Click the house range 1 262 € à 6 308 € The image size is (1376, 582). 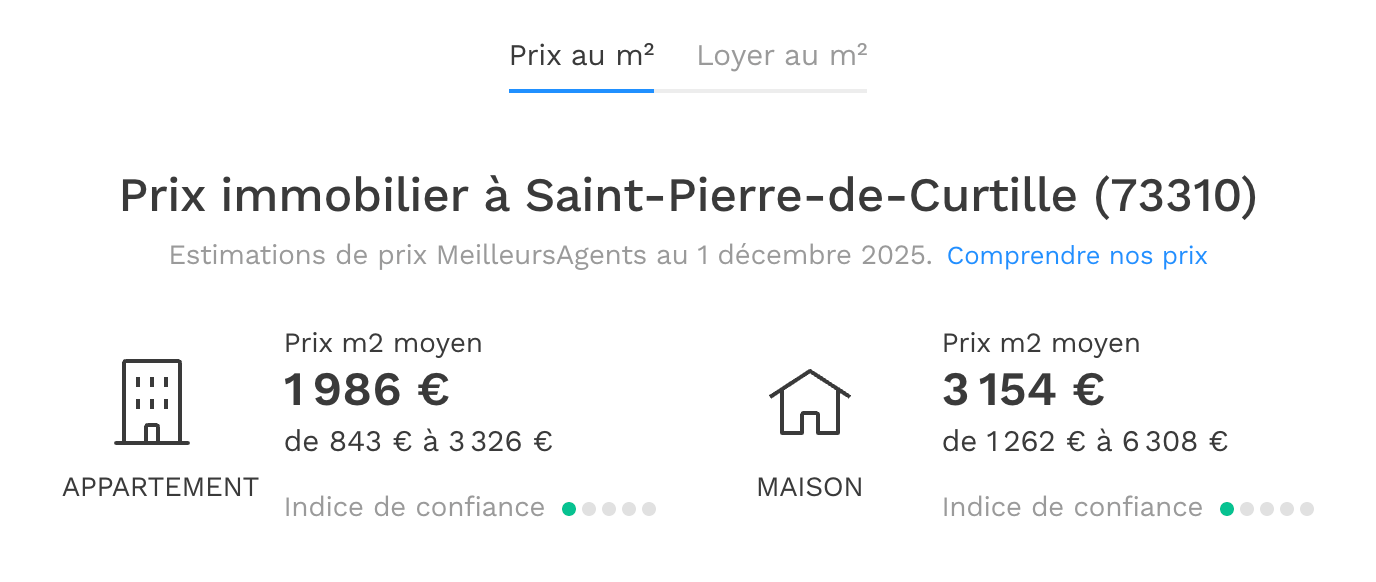click(1085, 442)
